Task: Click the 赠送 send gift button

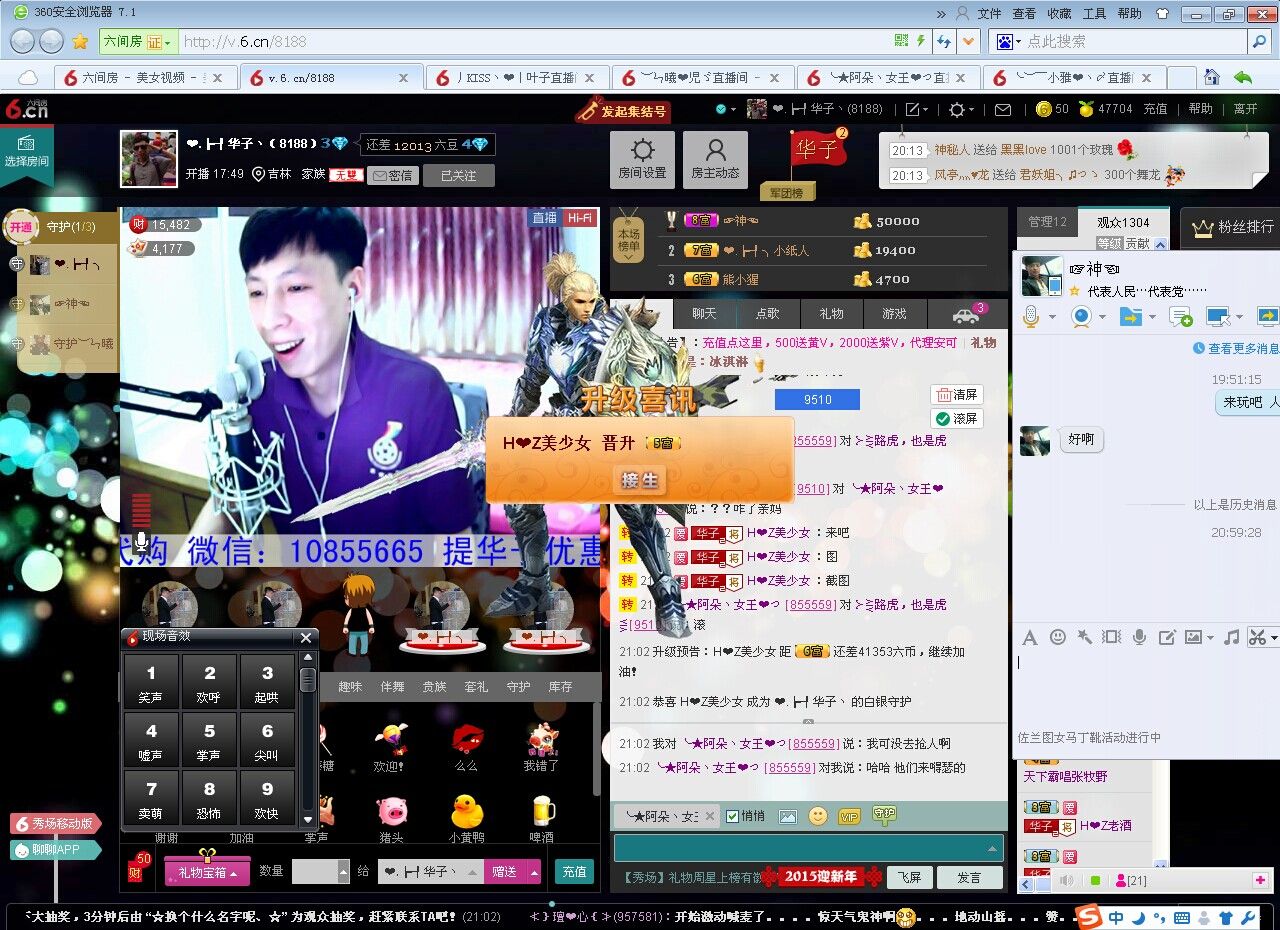Action: coord(506,872)
